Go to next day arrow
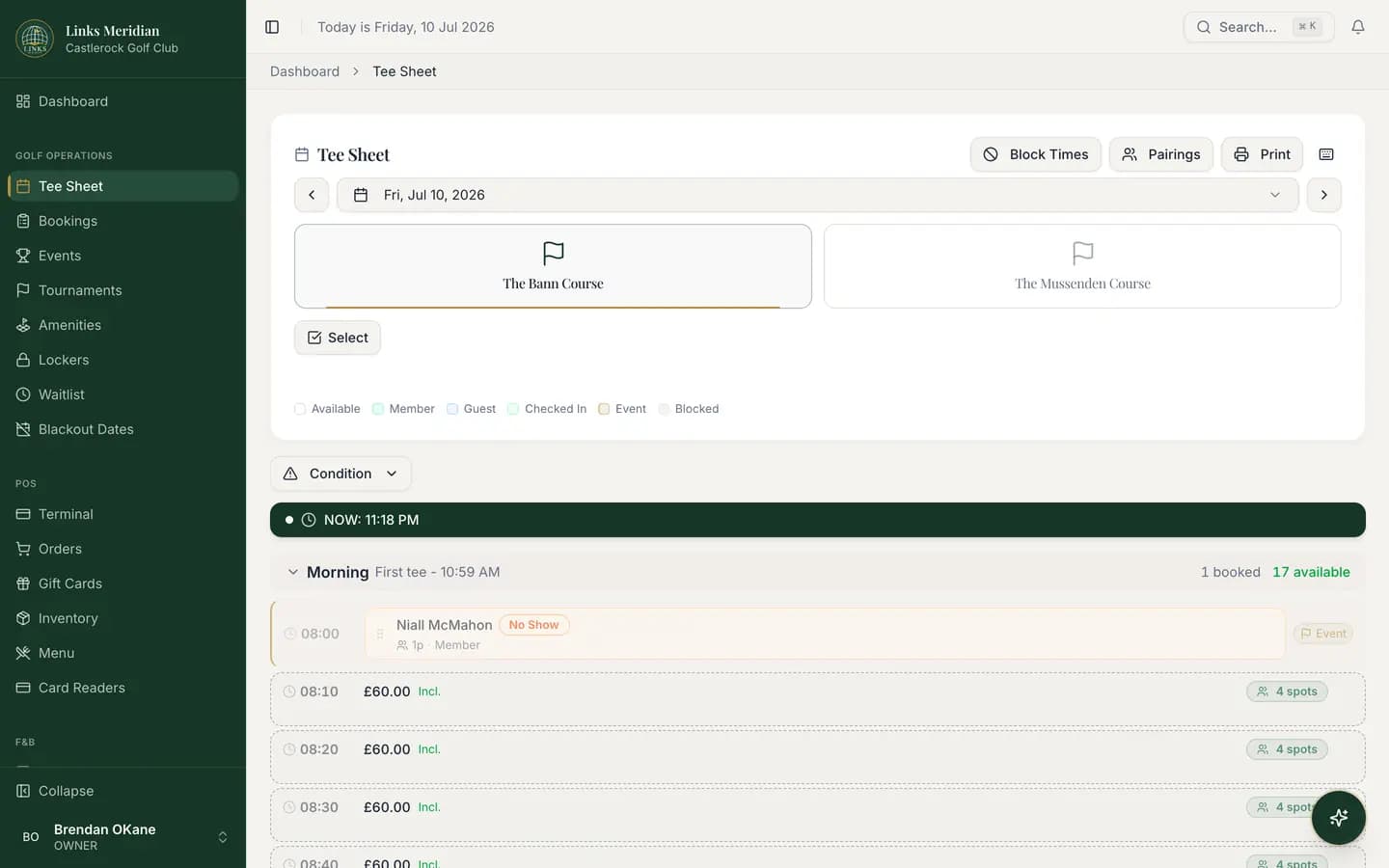The width and height of the screenshot is (1389, 868). [1324, 195]
